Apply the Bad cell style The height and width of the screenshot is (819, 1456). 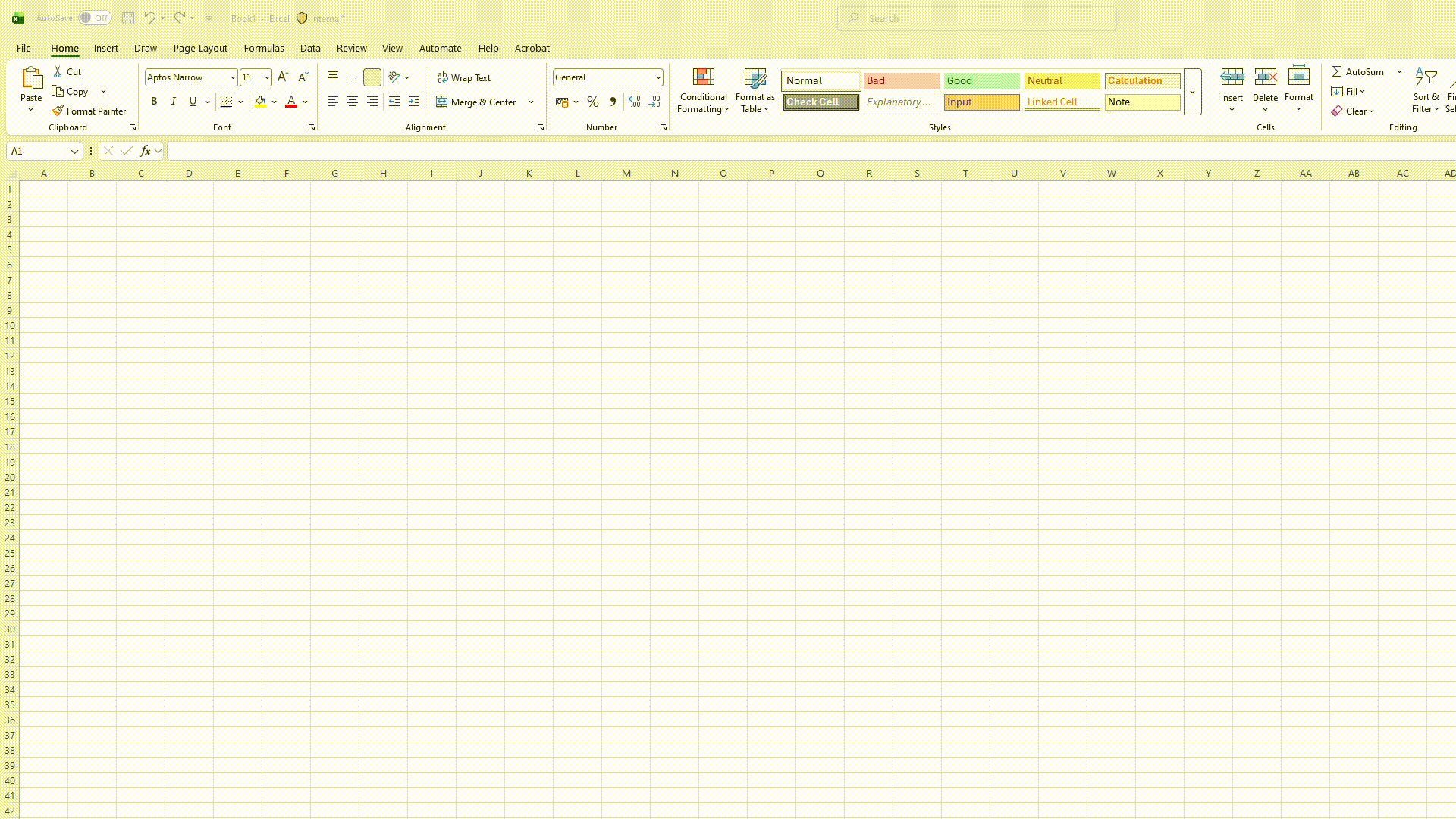pyautogui.click(x=902, y=80)
